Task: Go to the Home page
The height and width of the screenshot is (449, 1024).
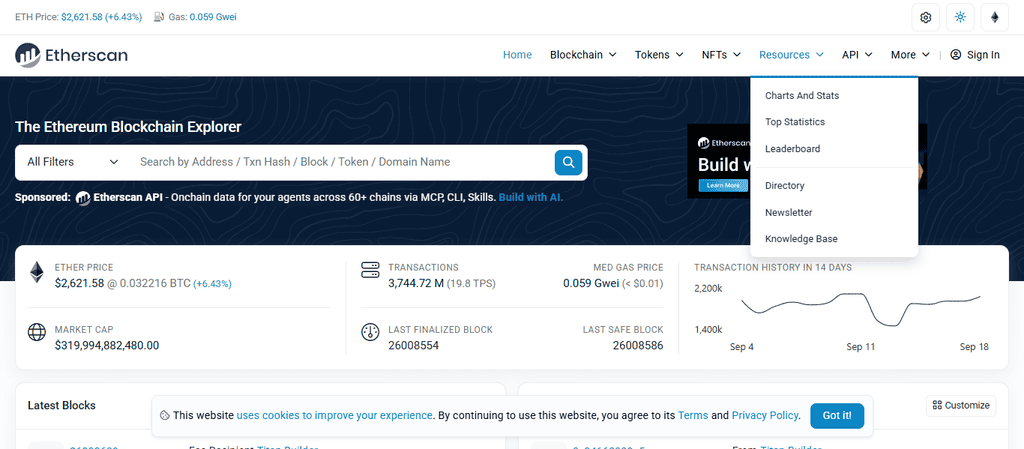Action: 517,55
